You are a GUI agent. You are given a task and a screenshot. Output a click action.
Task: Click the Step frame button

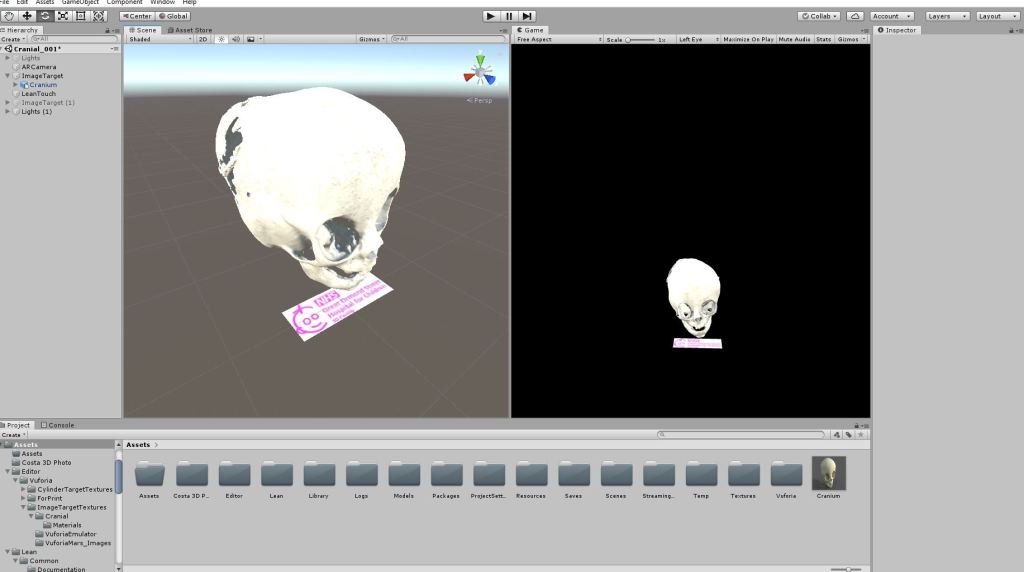coord(527,16)
